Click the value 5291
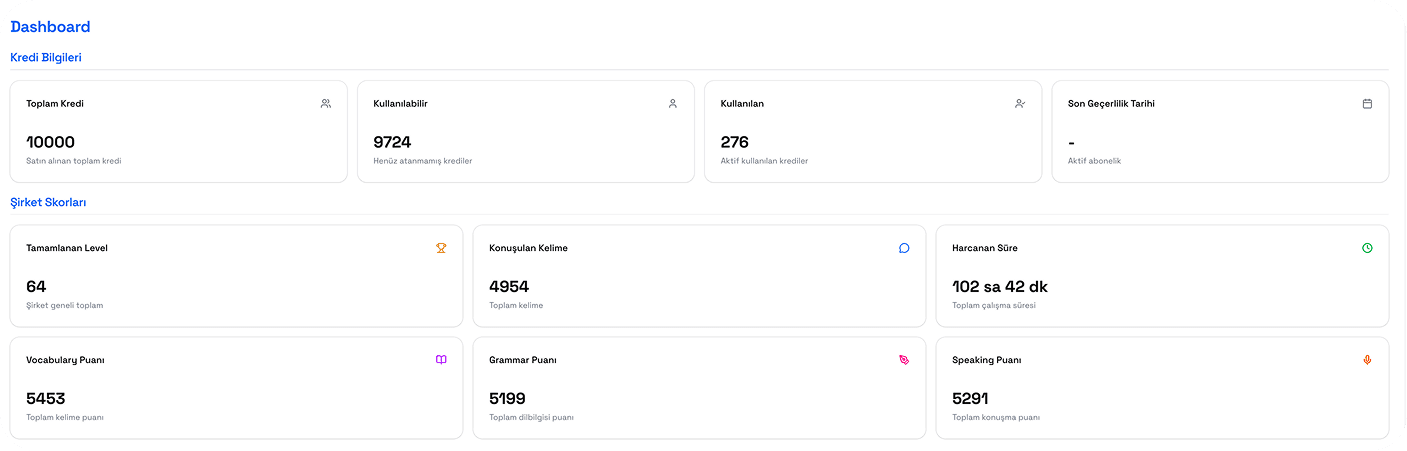Screen dimensions: 1407x451 coord(971,398)
